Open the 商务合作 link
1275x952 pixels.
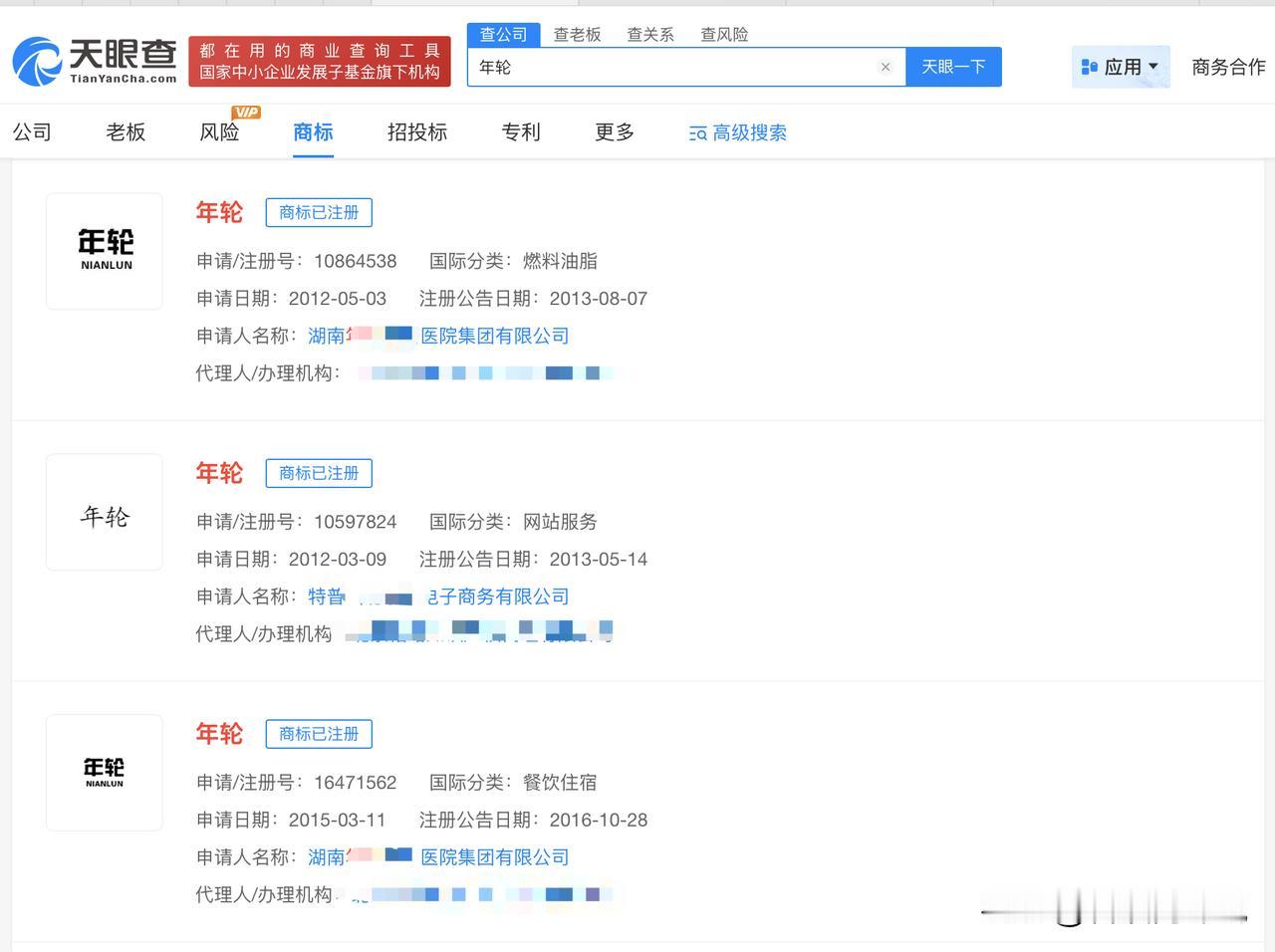coord(1228,67)
